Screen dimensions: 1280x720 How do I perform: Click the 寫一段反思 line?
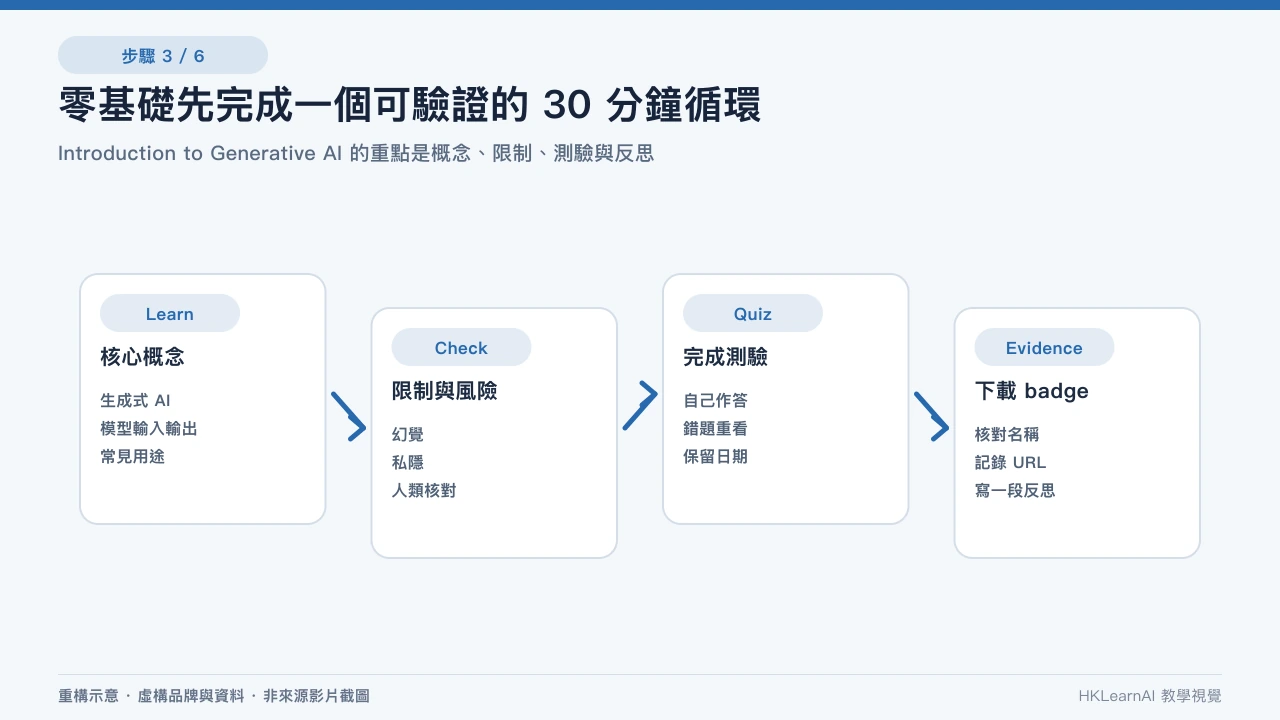(x=1015, y=490)
